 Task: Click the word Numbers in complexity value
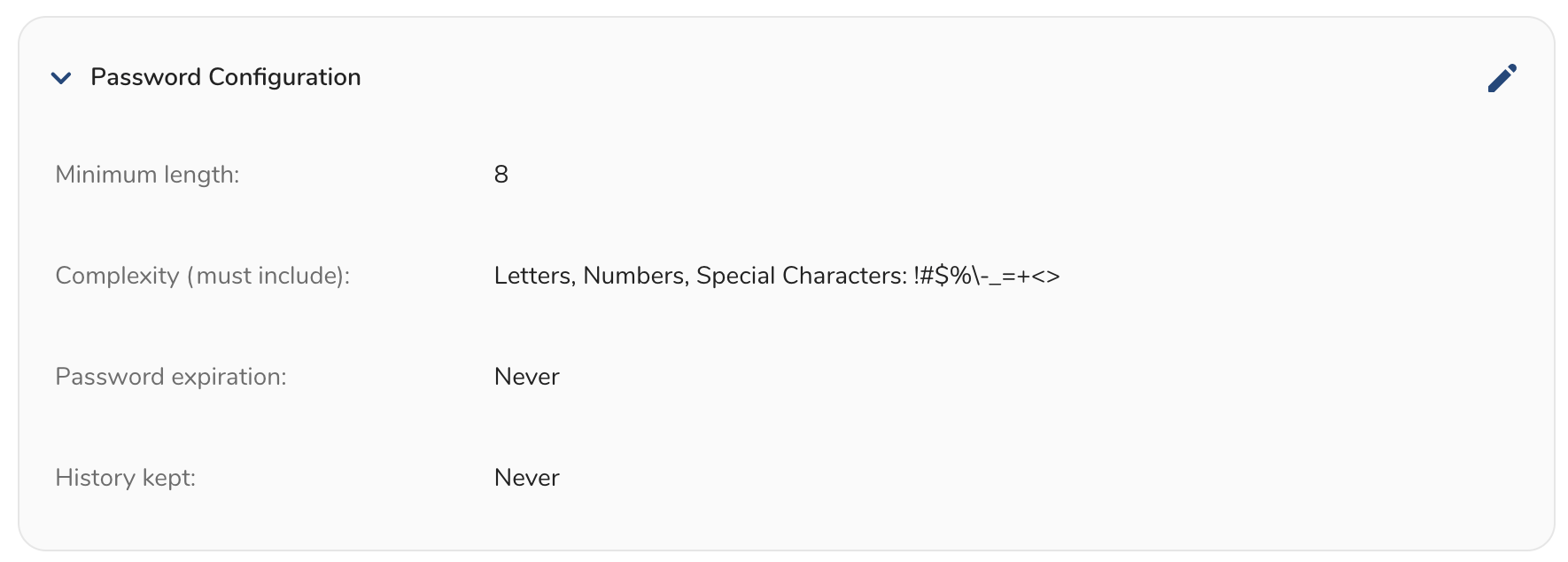(633, 276)
